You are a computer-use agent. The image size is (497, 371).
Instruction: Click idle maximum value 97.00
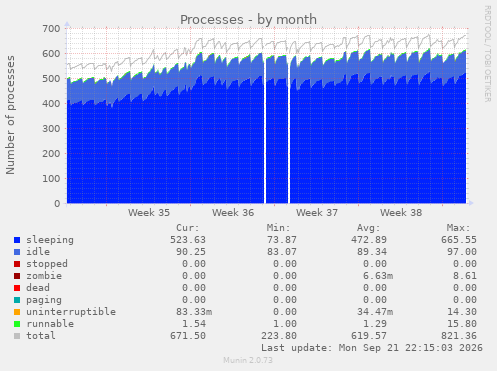(x=462, y=252)
